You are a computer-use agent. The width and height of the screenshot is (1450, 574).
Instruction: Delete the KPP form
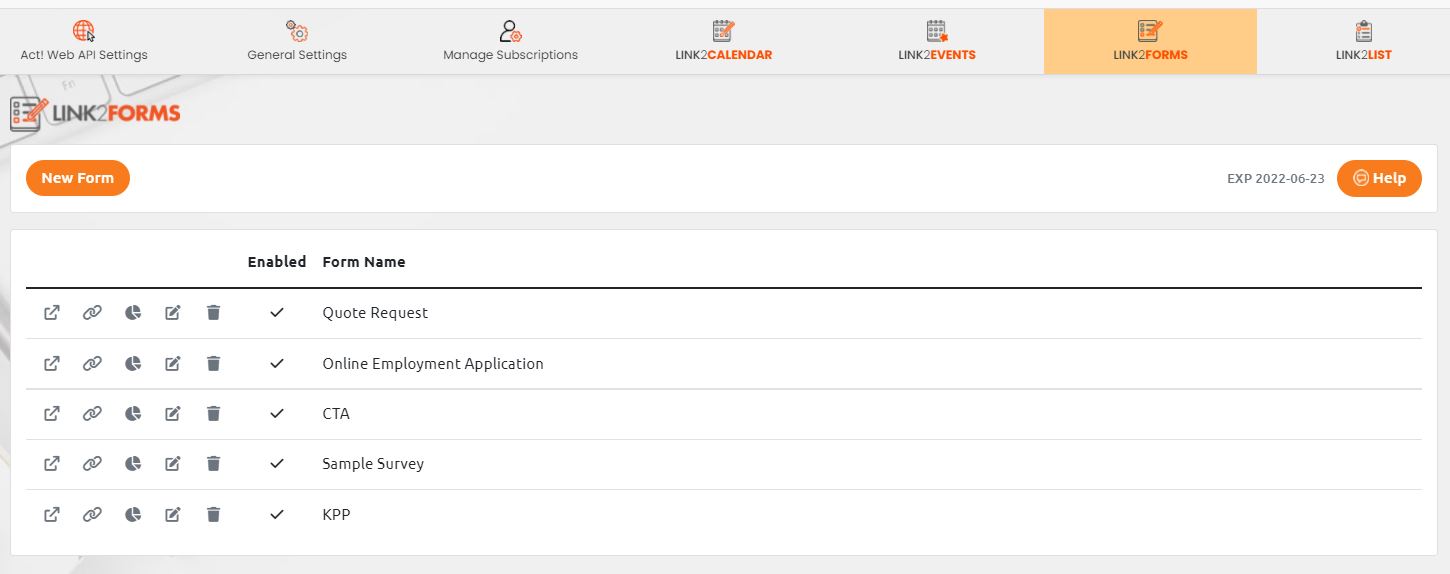pyautogui.click(x=213, y=515)
